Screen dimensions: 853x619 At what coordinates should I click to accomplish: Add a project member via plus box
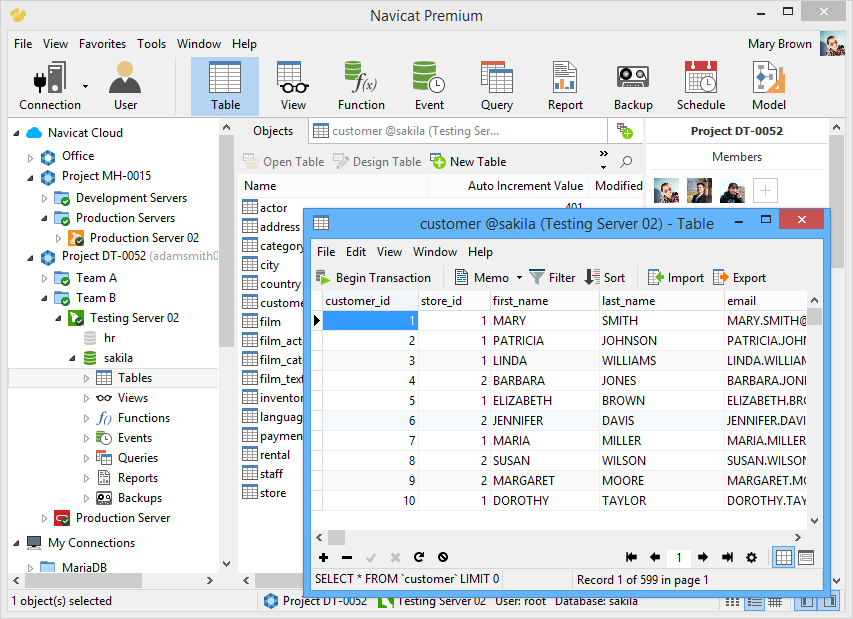(765, 190)
